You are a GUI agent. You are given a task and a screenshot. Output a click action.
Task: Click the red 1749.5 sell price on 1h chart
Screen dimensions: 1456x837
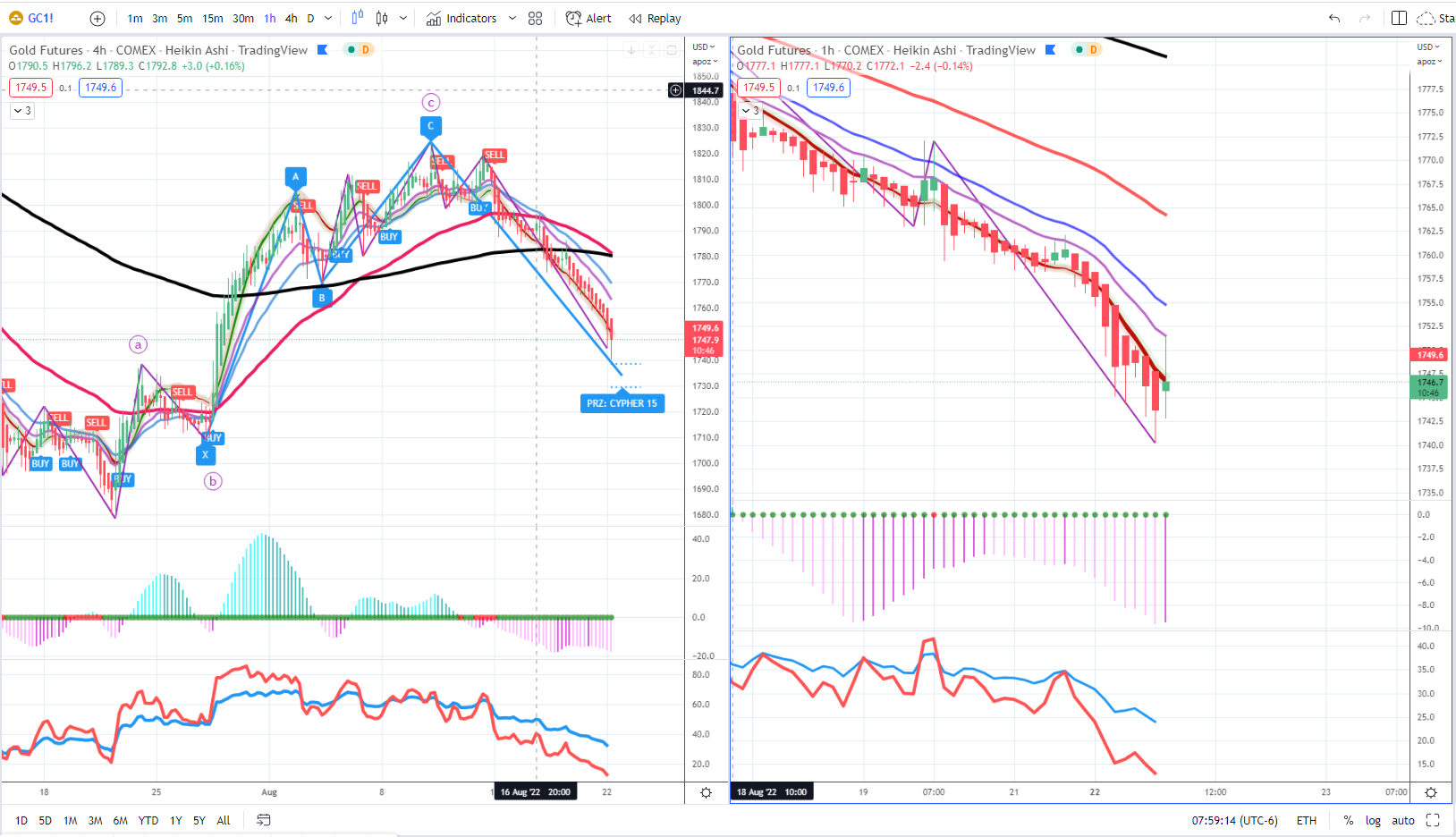758,88
